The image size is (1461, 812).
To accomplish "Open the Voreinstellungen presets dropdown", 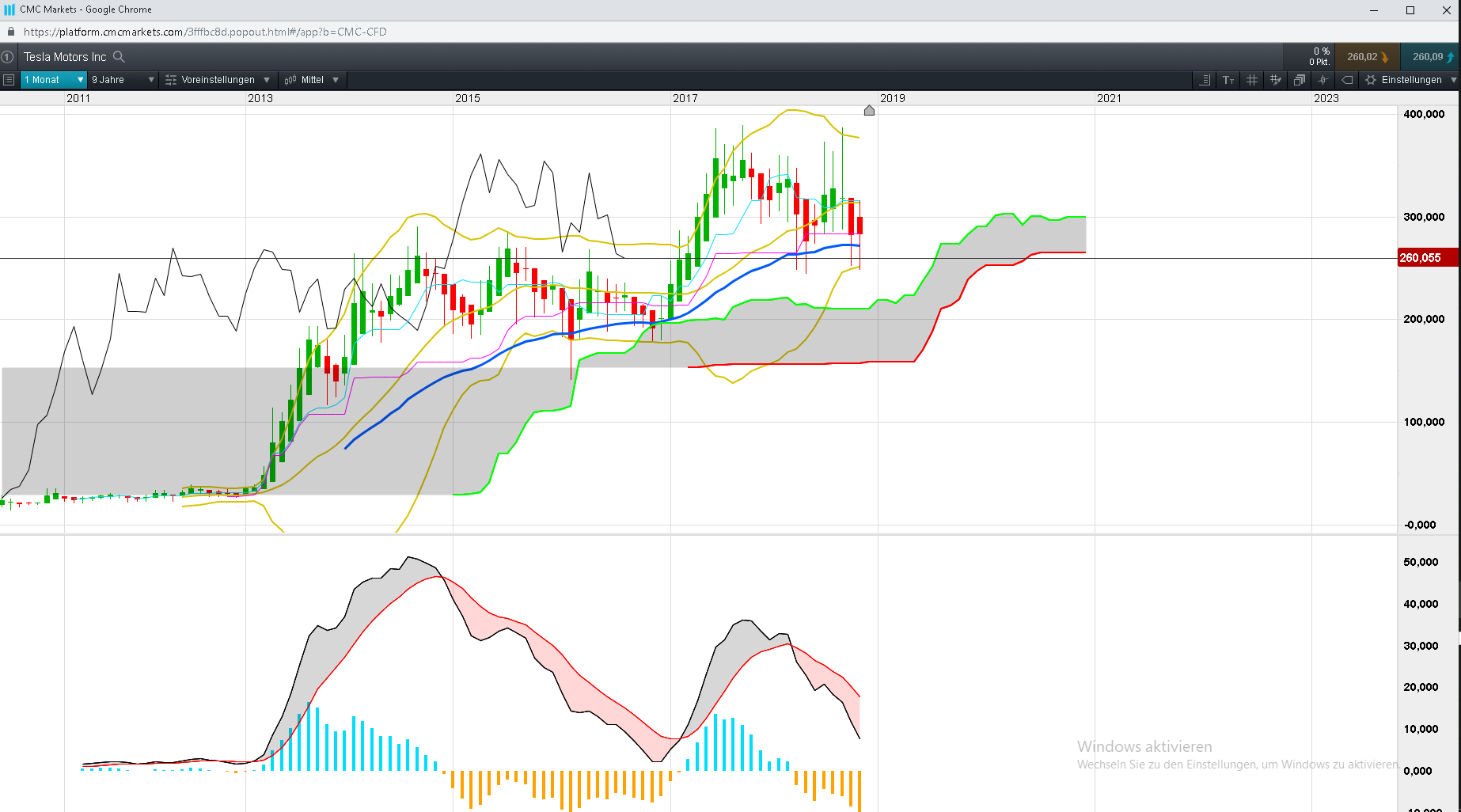I will (218, 80).
